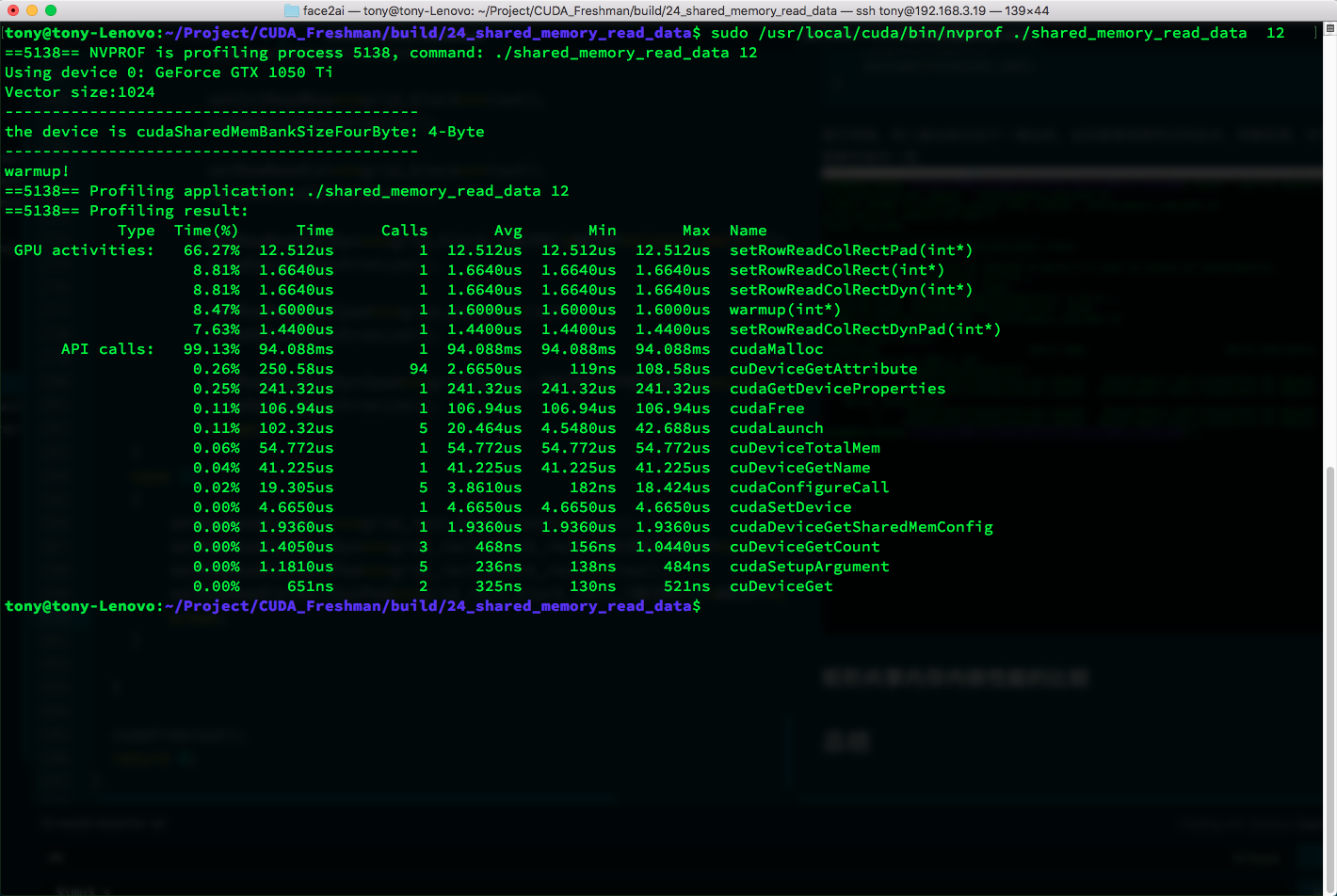The width and height of the screenshot is (1337, 896).
Task: Click setRowReadColRectDyn(int*) kernel name
Action: (851, 290)
